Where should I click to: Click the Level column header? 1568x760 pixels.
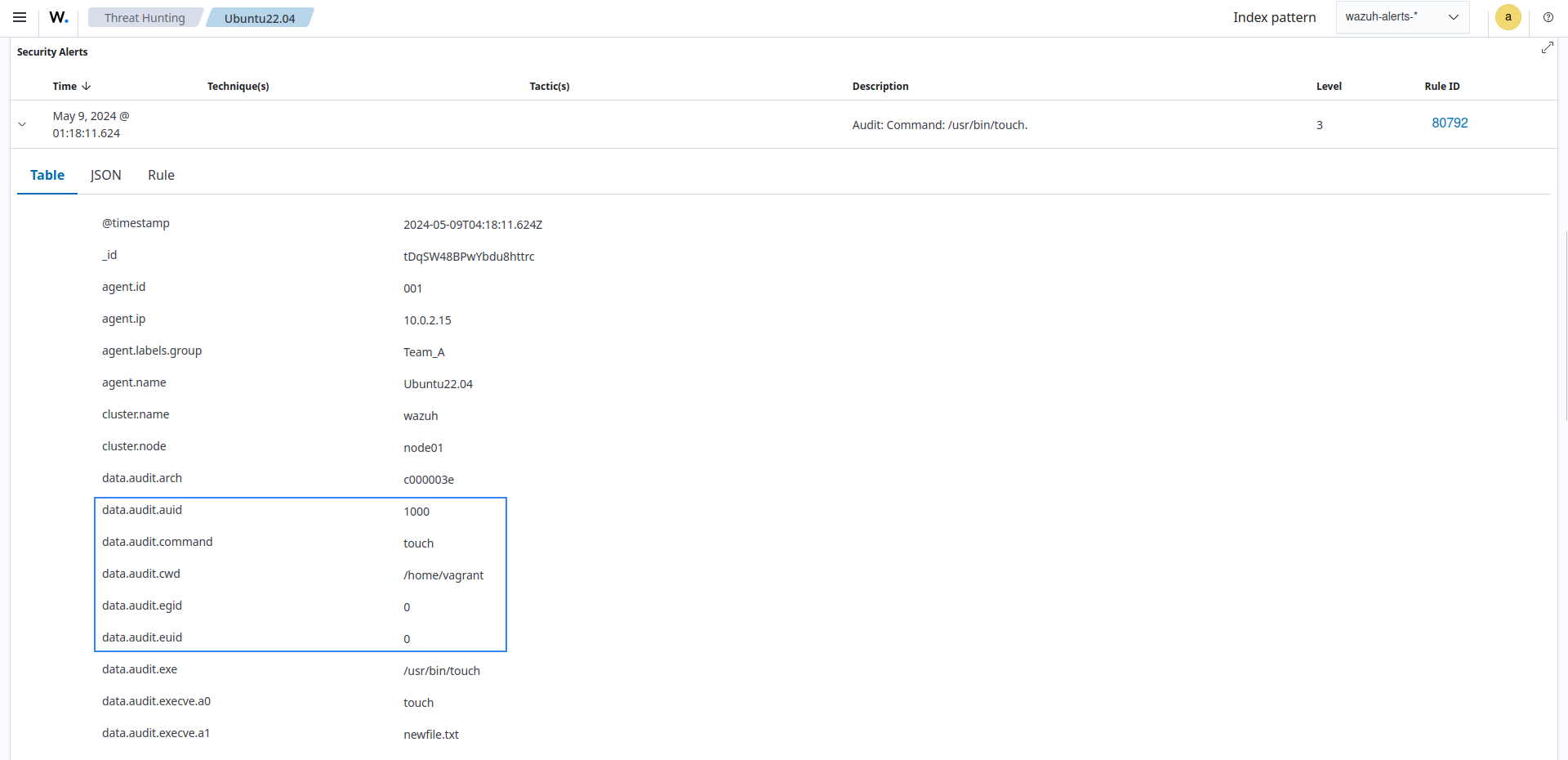[x=1328, y=86]
